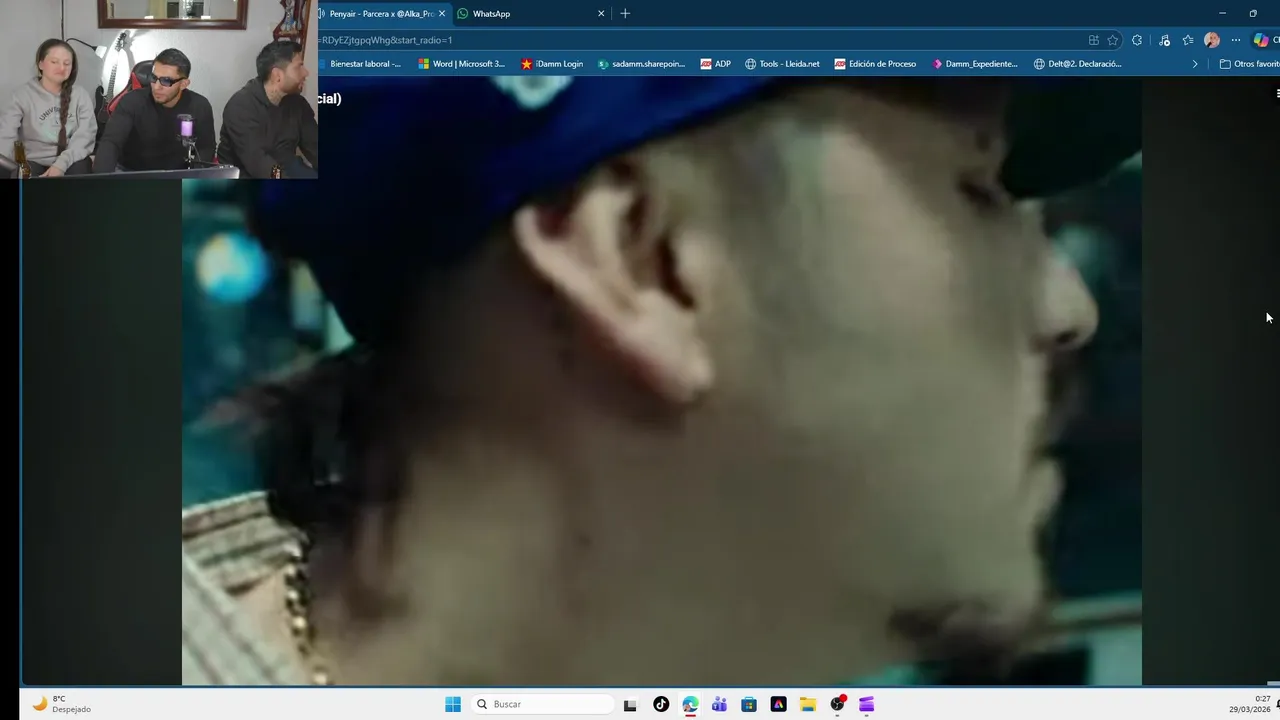Open the split screen icon in address bar
The width and height of the screenshot is (1280, 720).
1094,40
